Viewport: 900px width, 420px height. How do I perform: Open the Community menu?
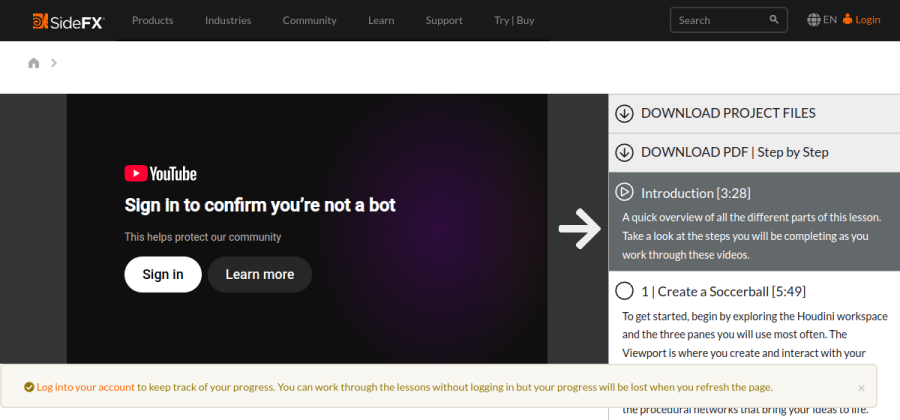[309, 21]
